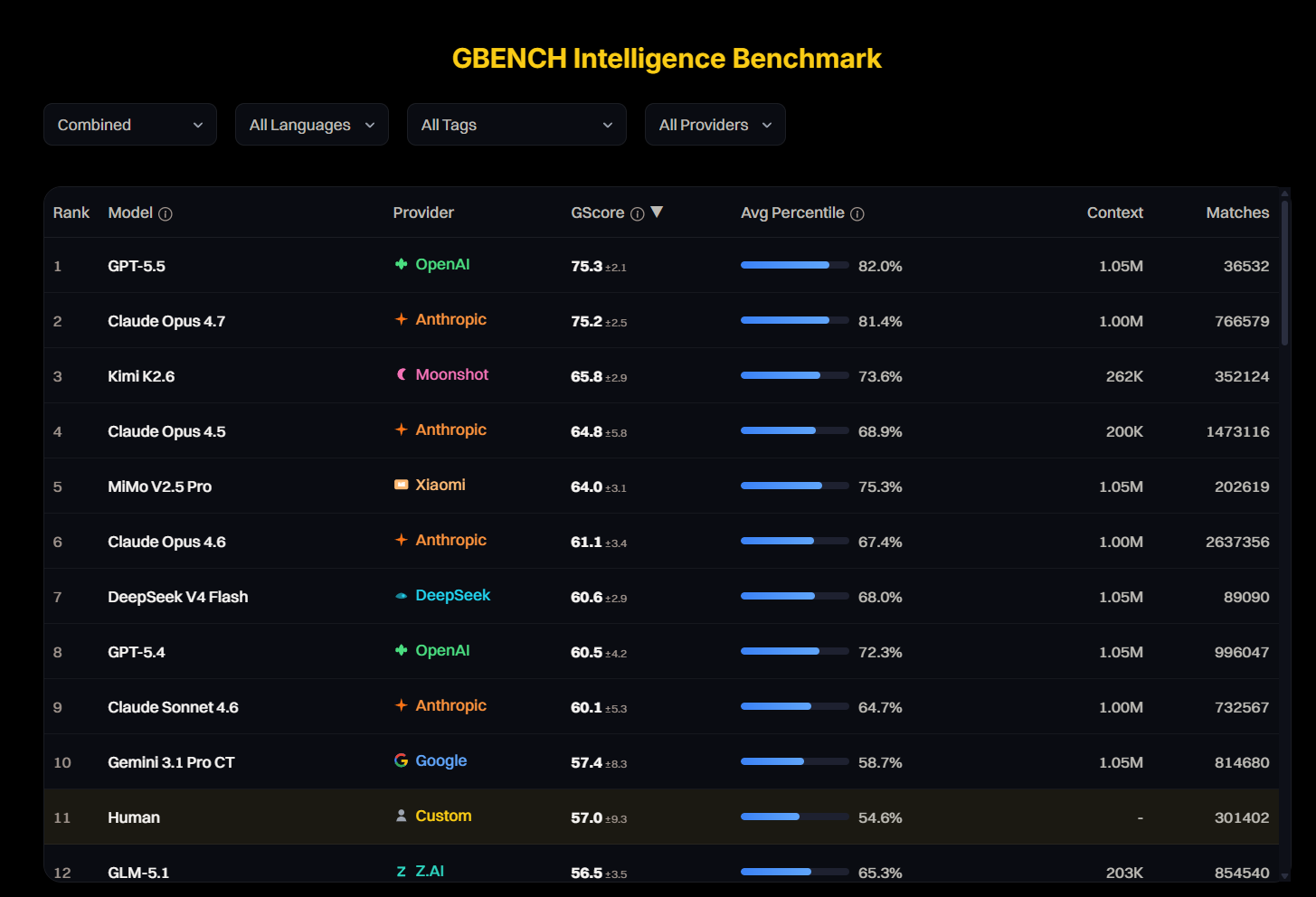
Task: Click the Xiaomi logo in MiMo V2.5 Pro row
Action: coord(402,485)
